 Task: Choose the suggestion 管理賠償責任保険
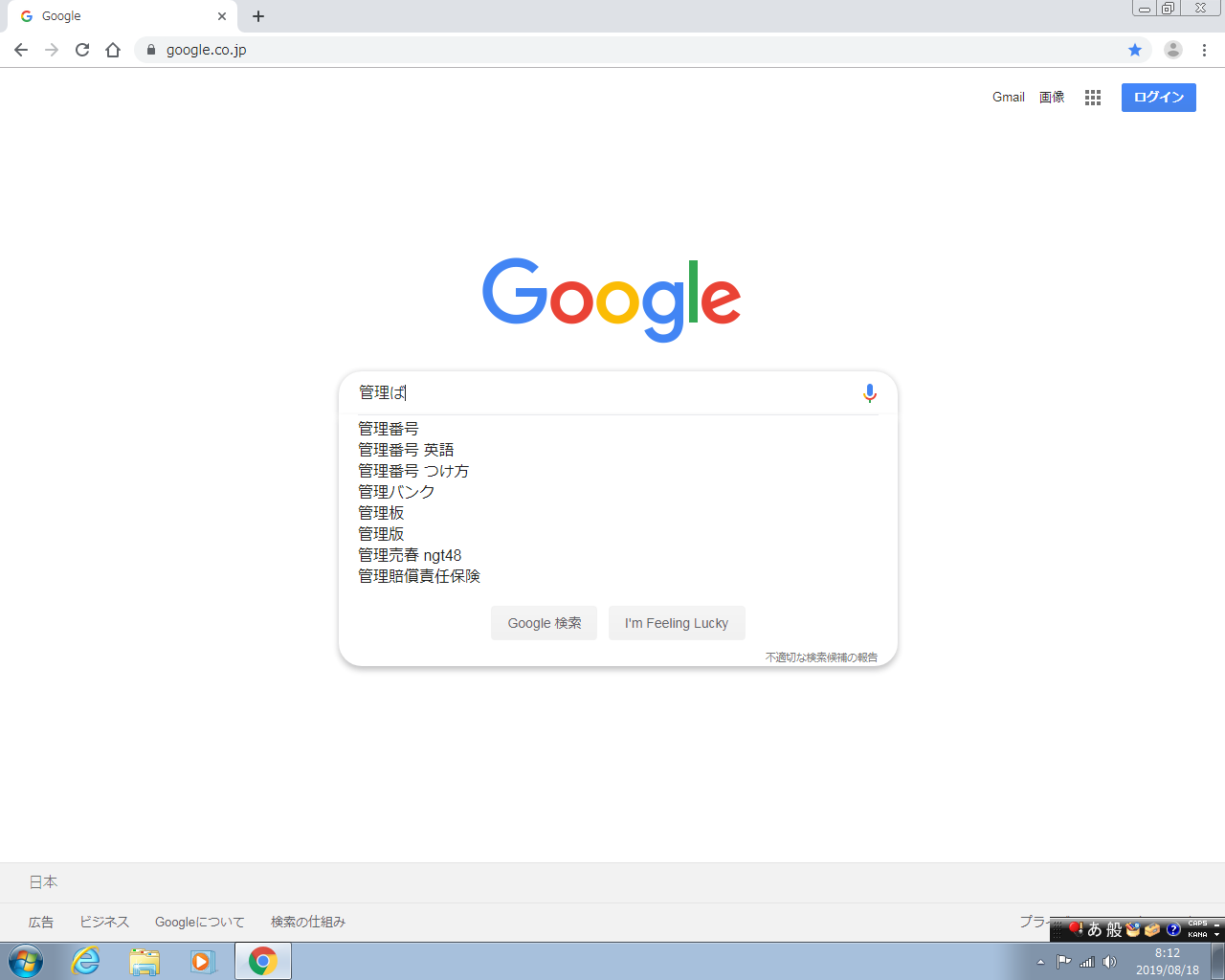(419, 576)
